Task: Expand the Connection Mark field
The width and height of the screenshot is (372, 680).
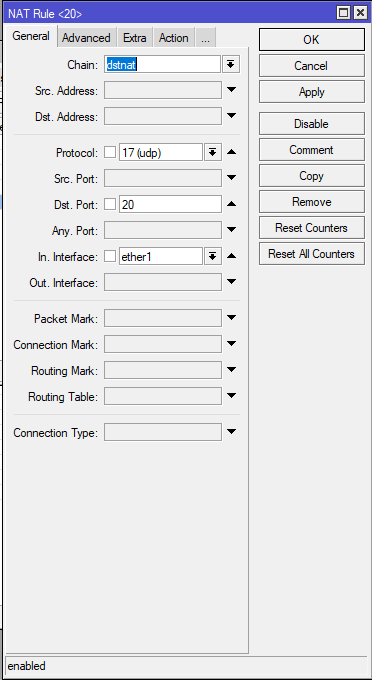Action: 232,344
